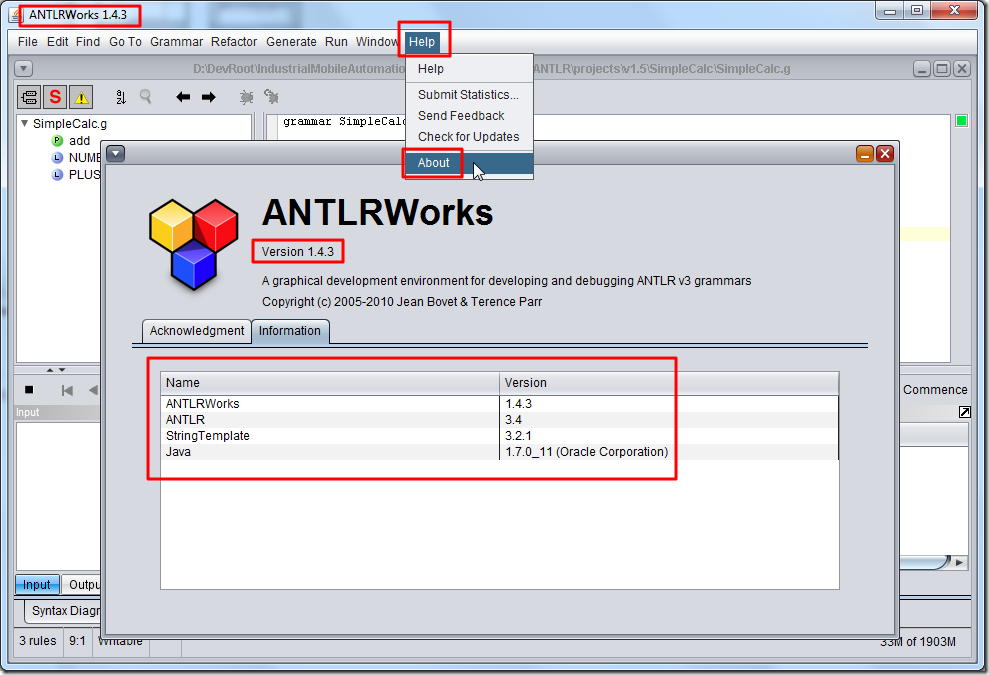
Task: Click the blue L icon beside NUMBER
Action: coord(57,158)
